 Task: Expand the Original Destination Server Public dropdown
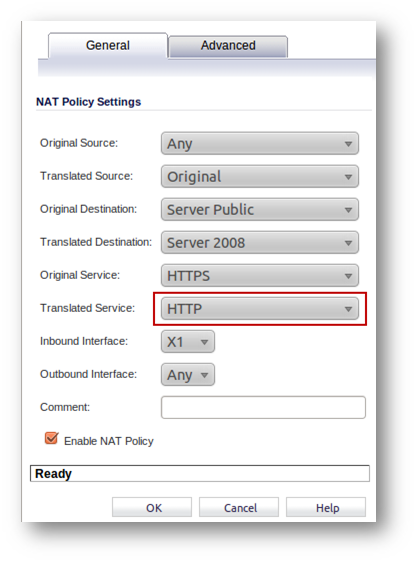pyautogui.click(x=260, y=210)
